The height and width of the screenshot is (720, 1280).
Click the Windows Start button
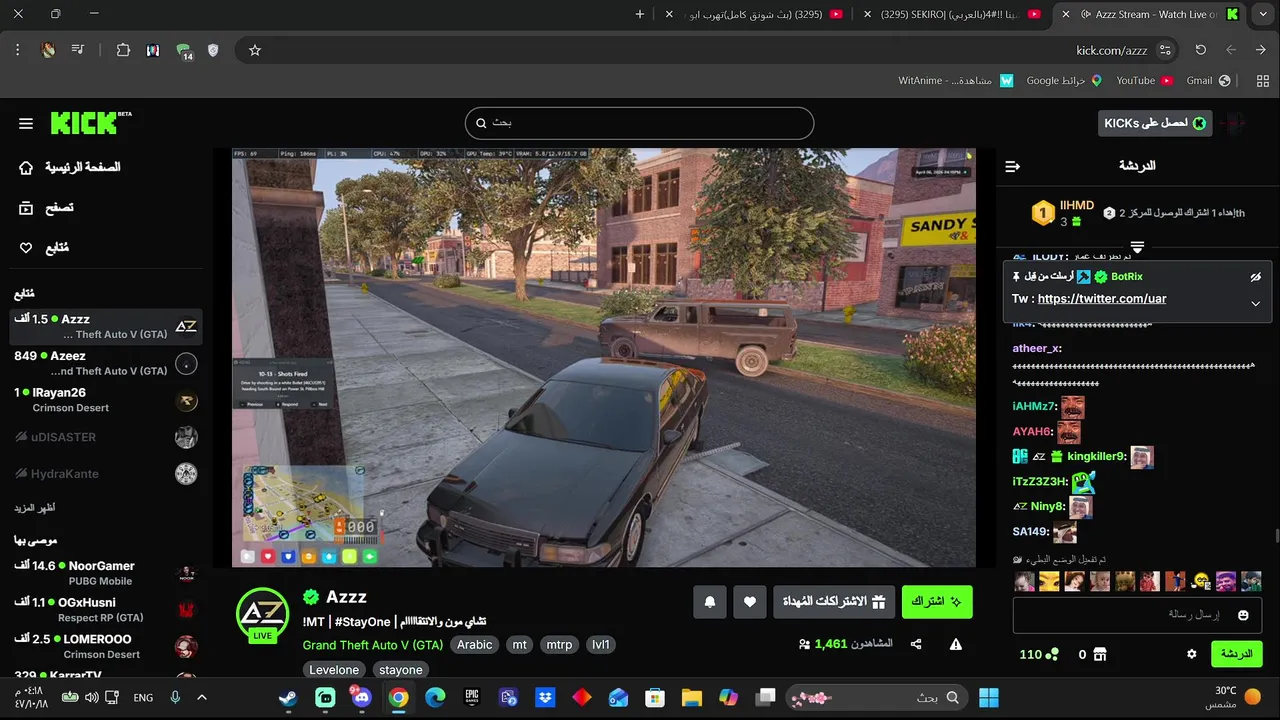[988, 698]
